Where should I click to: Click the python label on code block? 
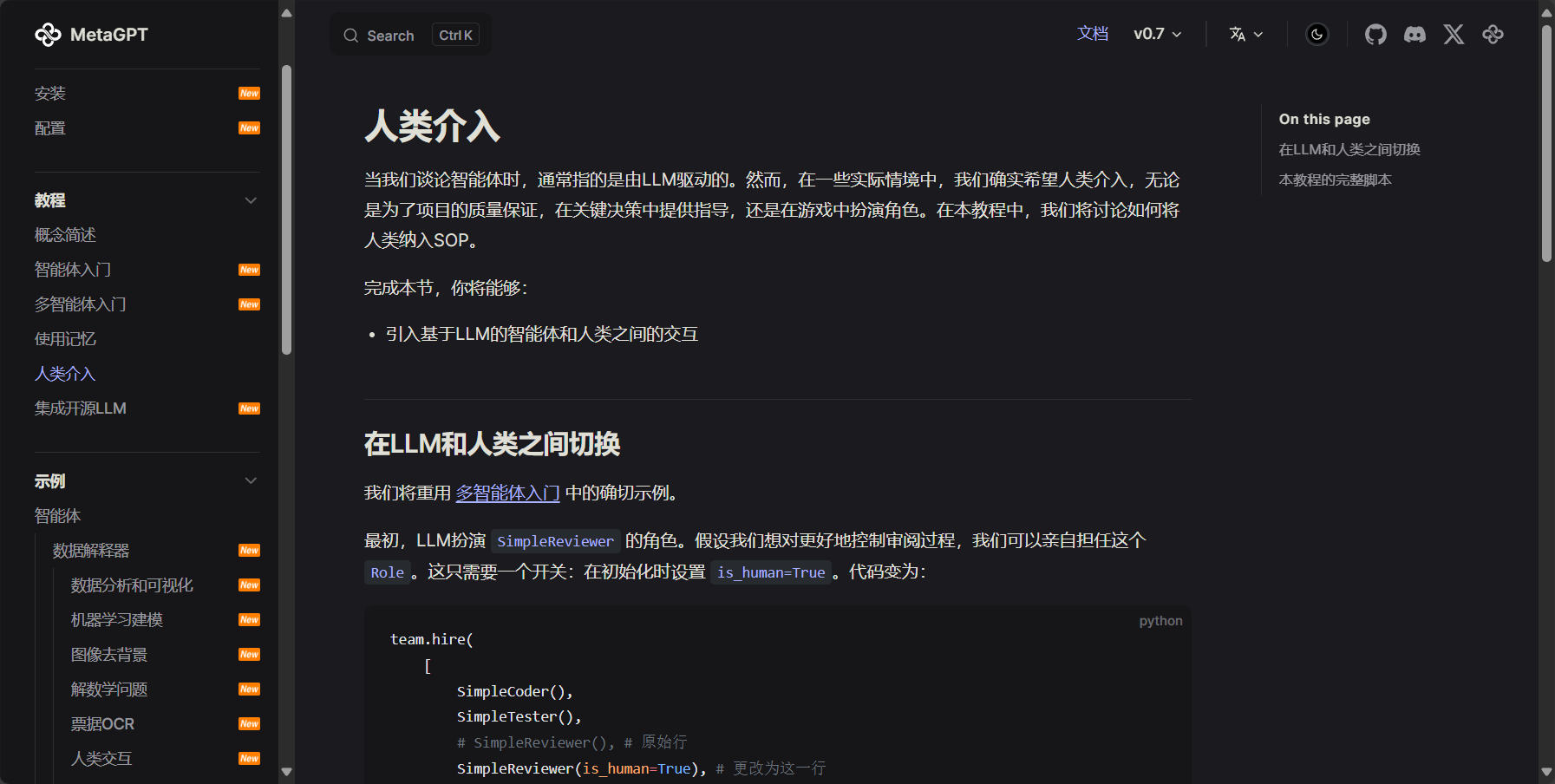coord(1160,621)
